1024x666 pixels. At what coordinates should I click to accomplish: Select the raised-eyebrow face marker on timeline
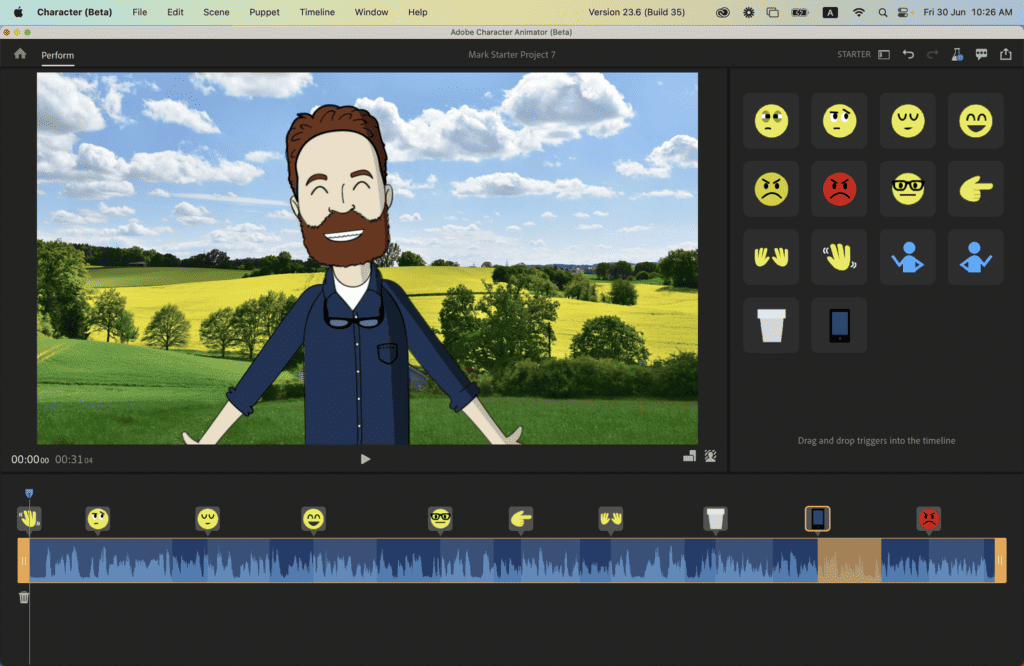tap(98, 519)
